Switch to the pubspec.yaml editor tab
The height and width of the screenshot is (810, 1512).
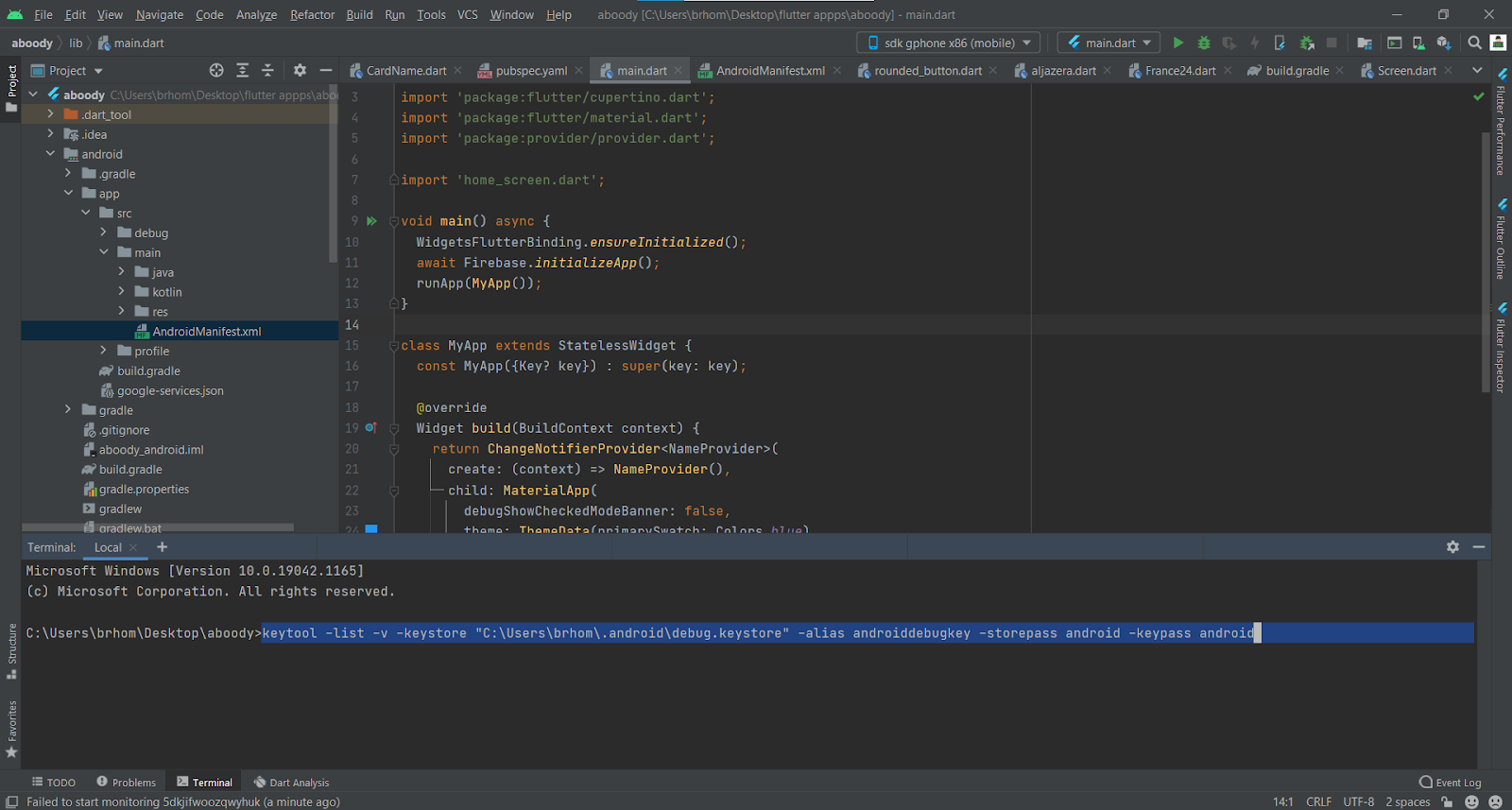(531, 71)
